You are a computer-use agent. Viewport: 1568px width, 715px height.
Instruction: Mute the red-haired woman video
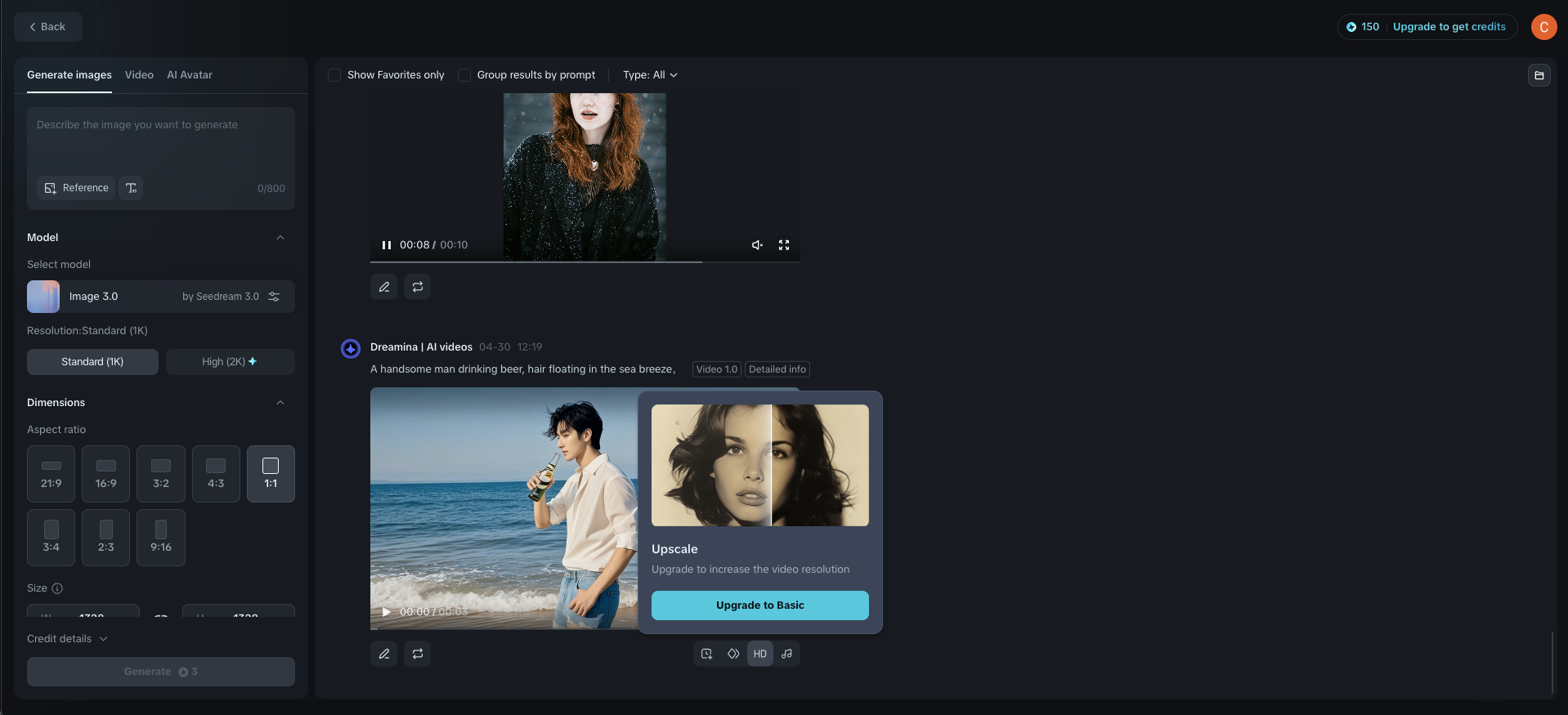[x=758, y=245]
